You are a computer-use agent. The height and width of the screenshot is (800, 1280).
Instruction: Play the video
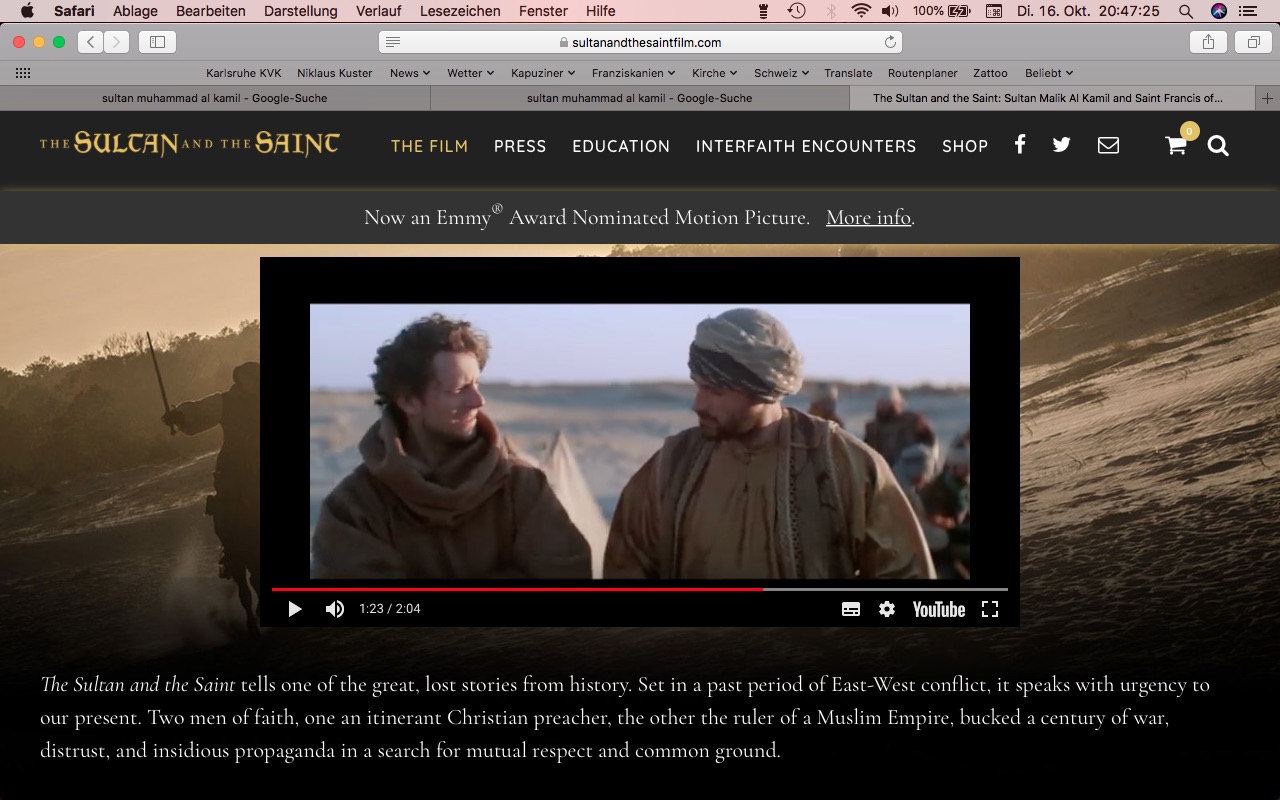(x=295, y=609)
